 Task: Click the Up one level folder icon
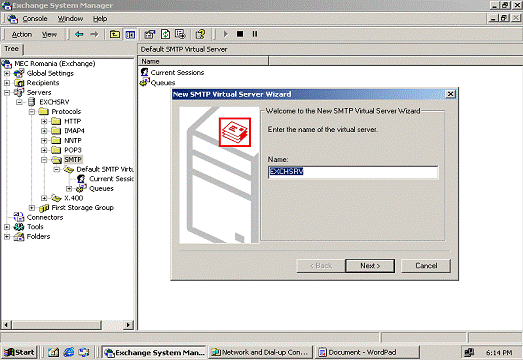pos(115,34)
